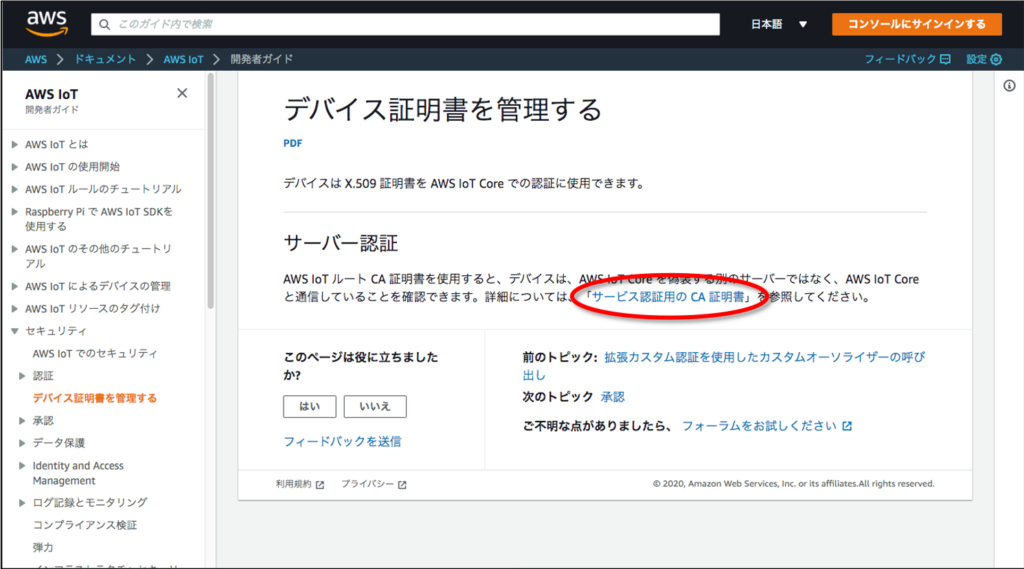Expand the AWS IoT とは tree item

pos(15,145)
